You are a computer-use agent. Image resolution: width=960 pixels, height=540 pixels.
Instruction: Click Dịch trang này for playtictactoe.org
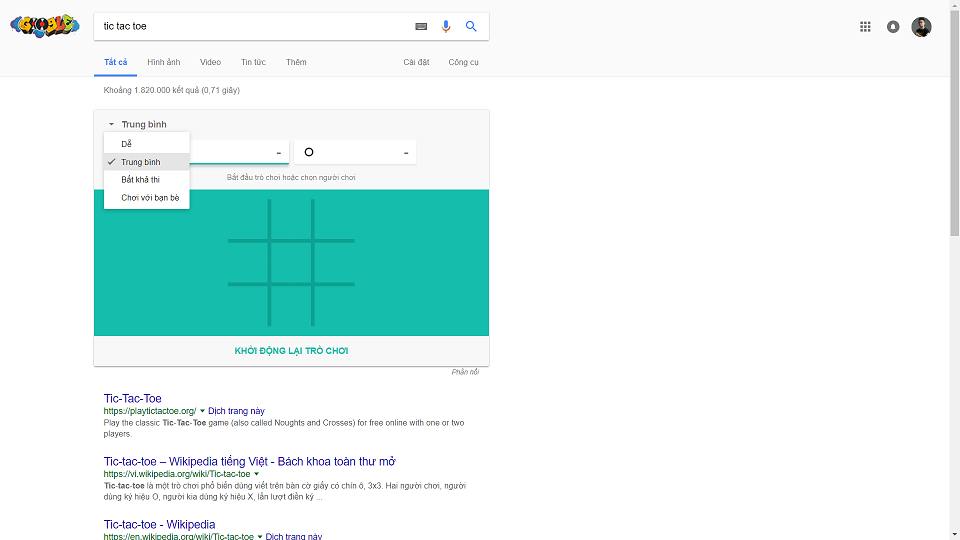coord(236,411)
